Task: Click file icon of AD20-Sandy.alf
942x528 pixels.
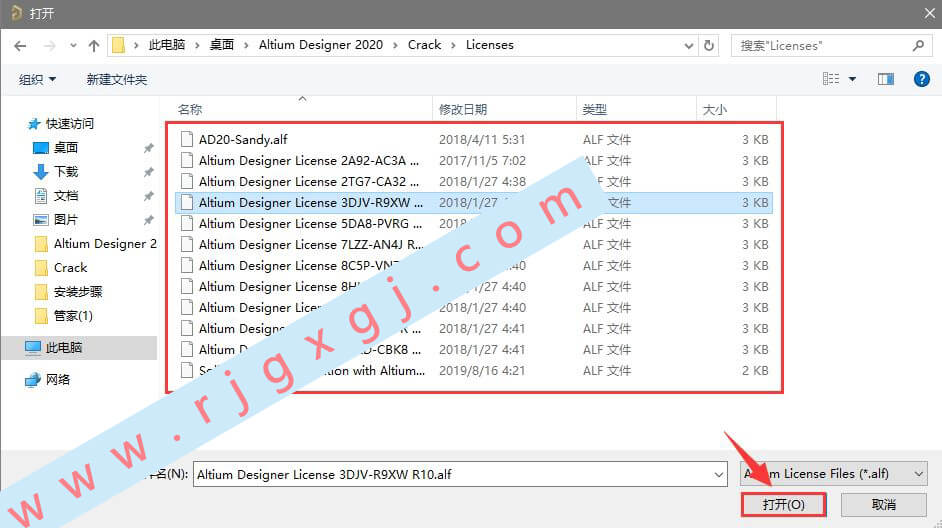Action: tap(187, 139)
